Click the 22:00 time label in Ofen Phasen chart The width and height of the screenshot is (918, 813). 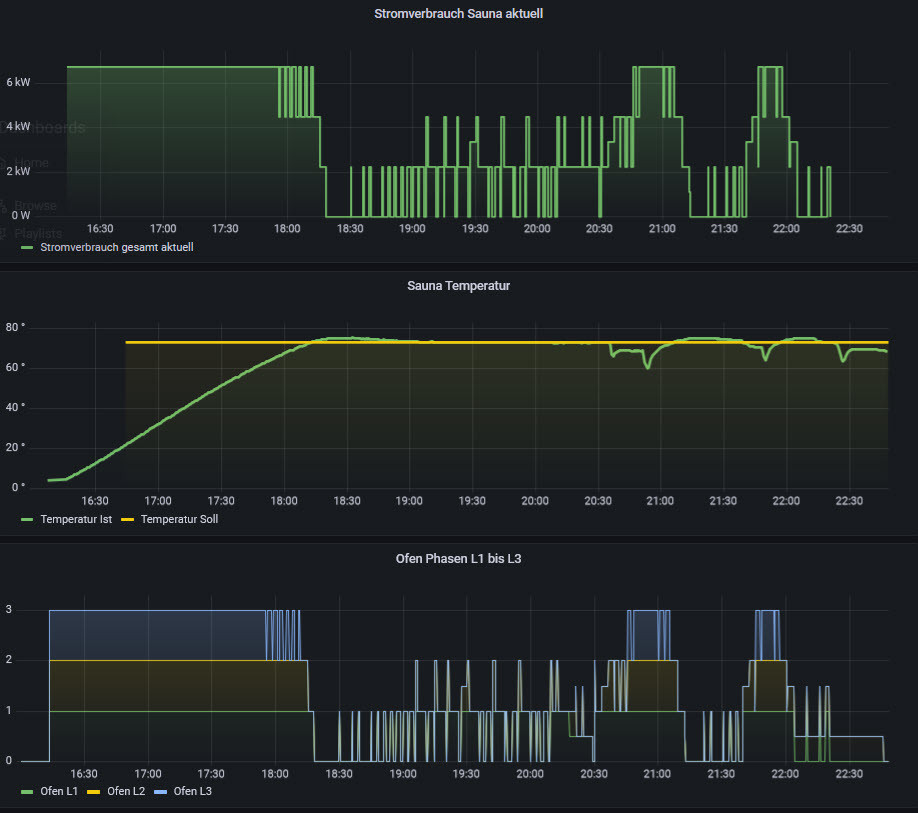(x=785, y=774)
